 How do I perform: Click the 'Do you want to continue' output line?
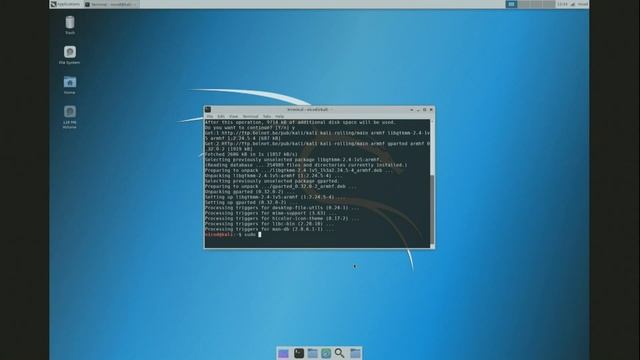click(x=250, y=128)
